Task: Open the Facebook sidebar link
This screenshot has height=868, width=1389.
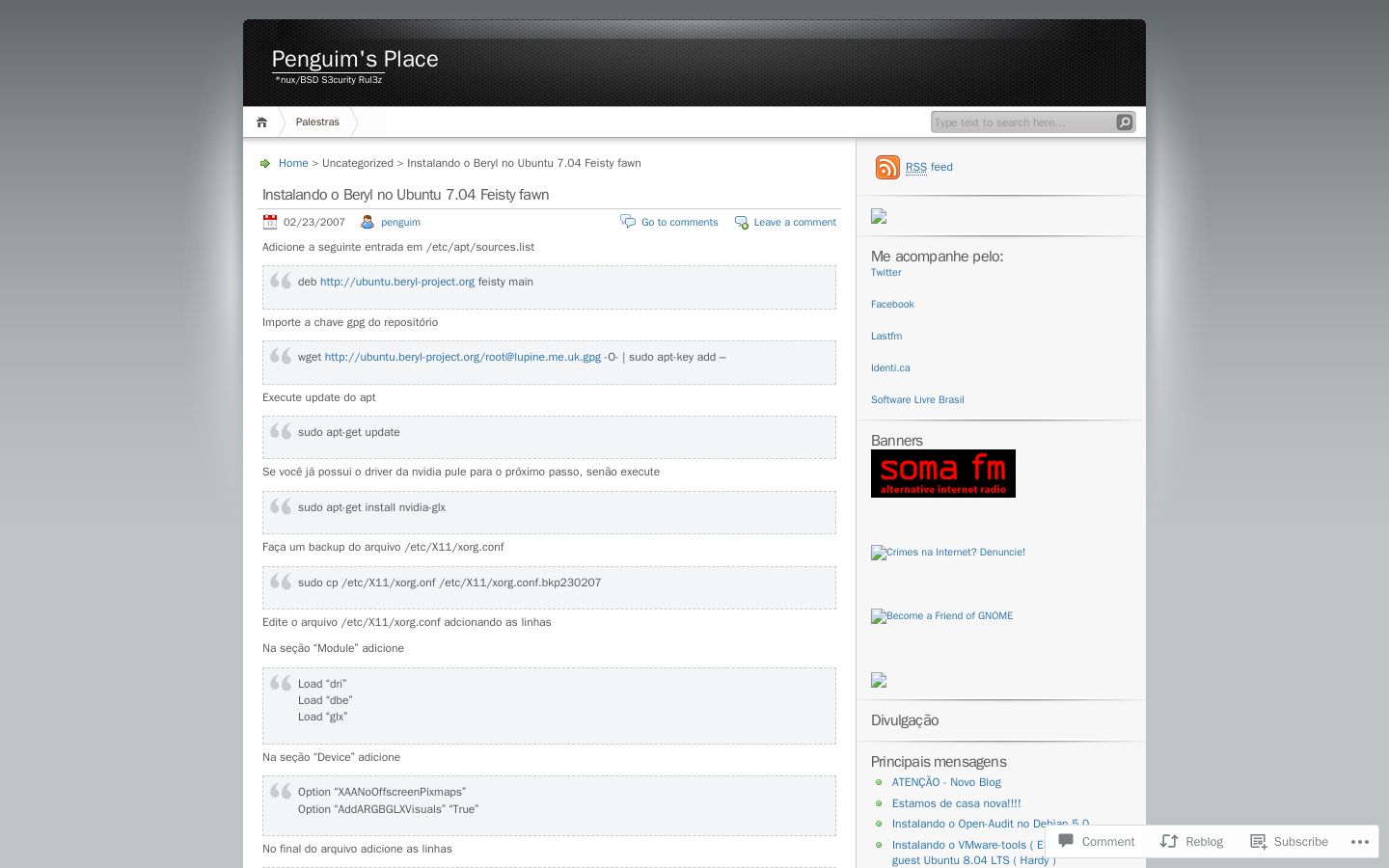Action: coord(892,305)
